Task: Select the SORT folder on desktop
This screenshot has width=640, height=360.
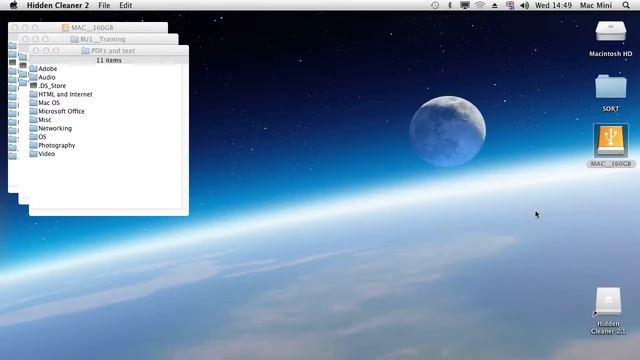Action: click(611, 87)
